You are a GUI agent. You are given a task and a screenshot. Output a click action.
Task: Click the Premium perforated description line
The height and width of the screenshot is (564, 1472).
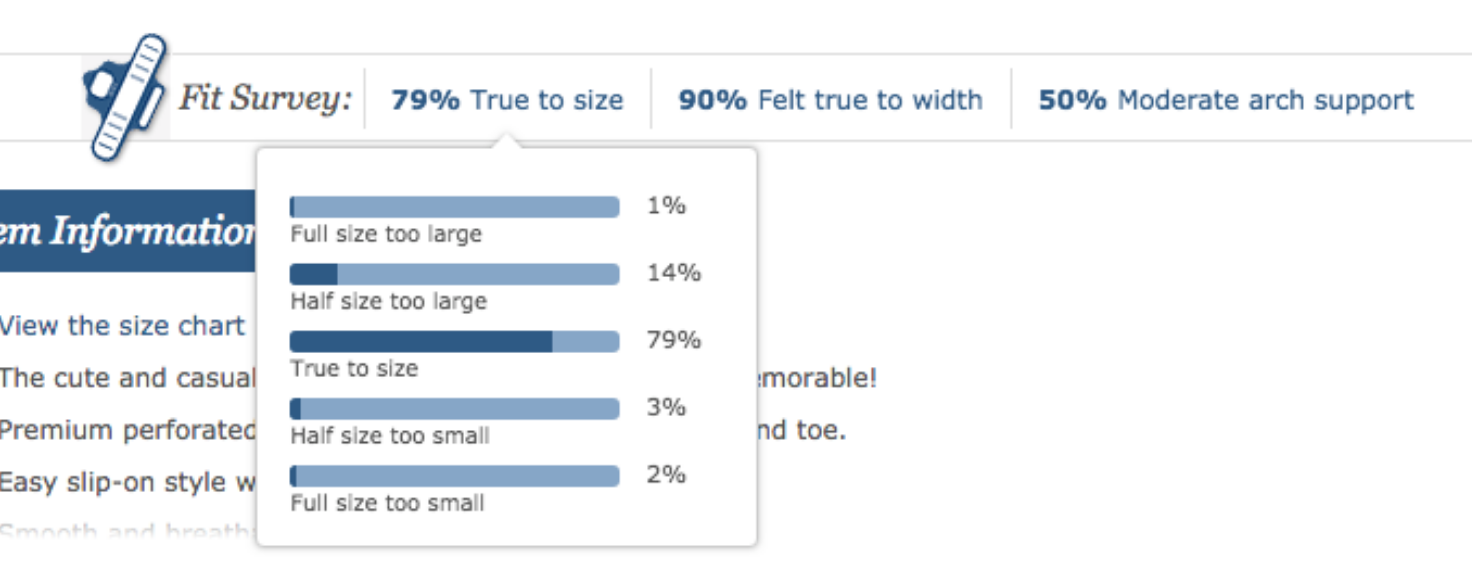[x=128, y=430]
